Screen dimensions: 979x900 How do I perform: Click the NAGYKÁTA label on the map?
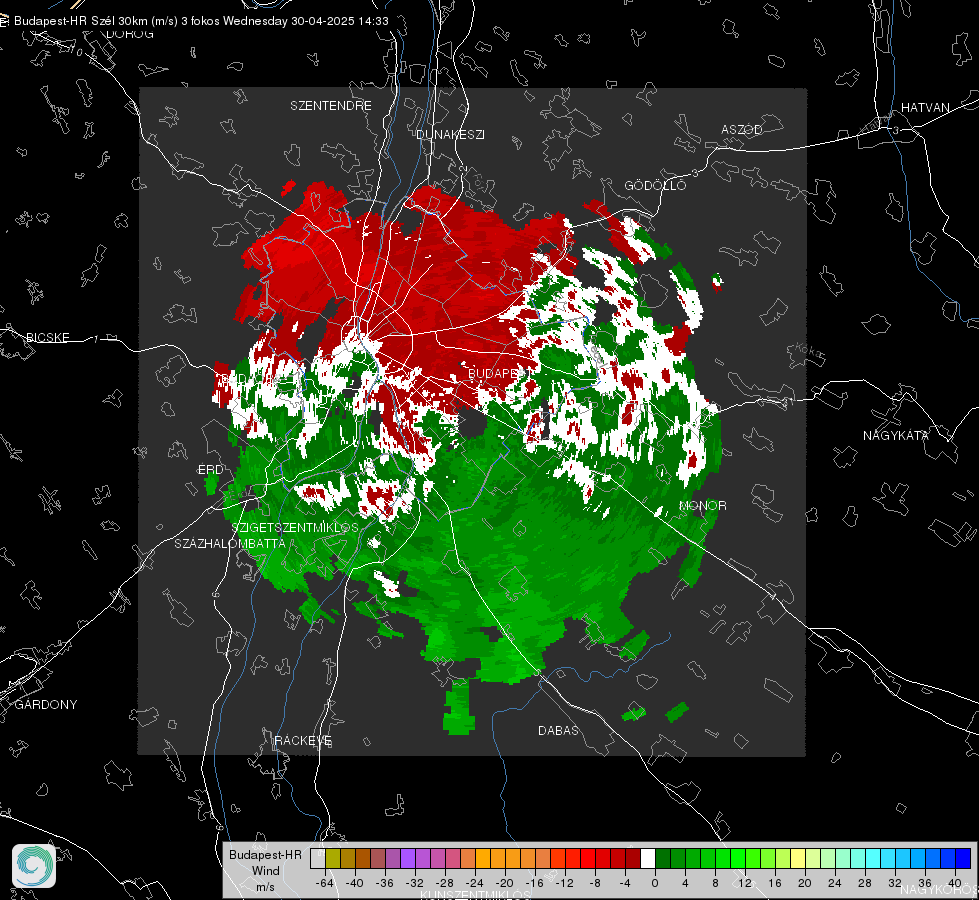896,436
